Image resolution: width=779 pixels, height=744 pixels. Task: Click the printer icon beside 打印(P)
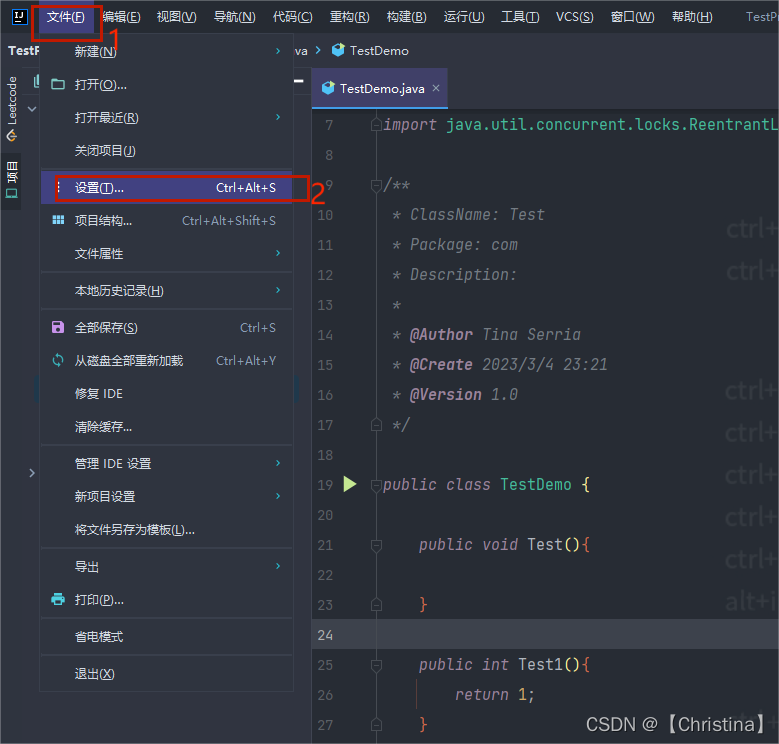click(58, 599)
